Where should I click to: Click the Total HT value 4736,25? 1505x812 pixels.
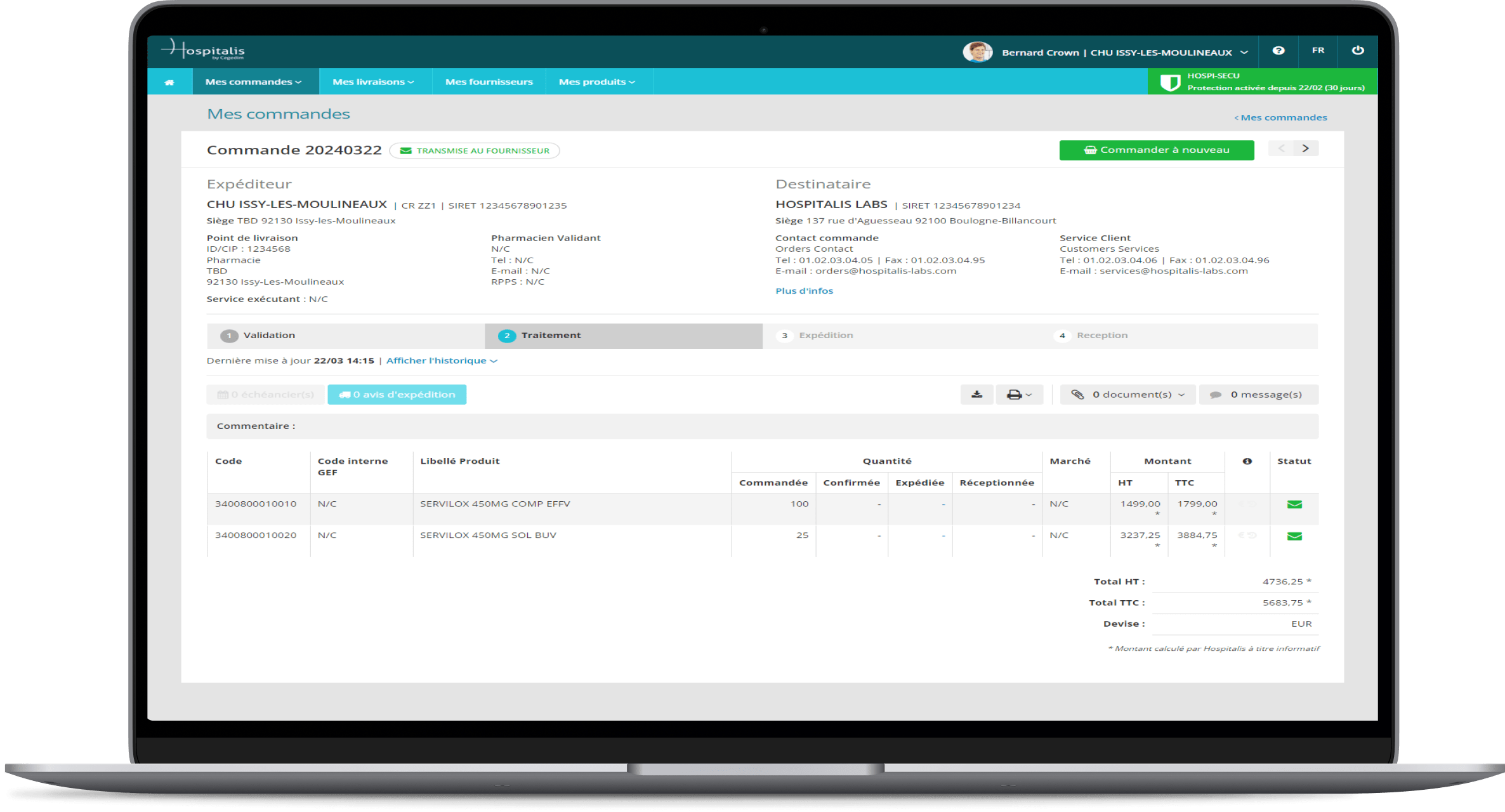(x=1282, y=582)
